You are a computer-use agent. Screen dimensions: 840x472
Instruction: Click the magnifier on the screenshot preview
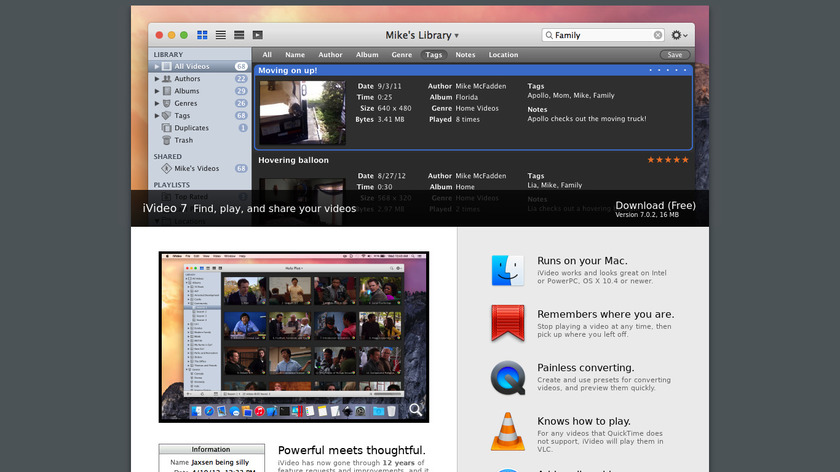coord(415,408)
